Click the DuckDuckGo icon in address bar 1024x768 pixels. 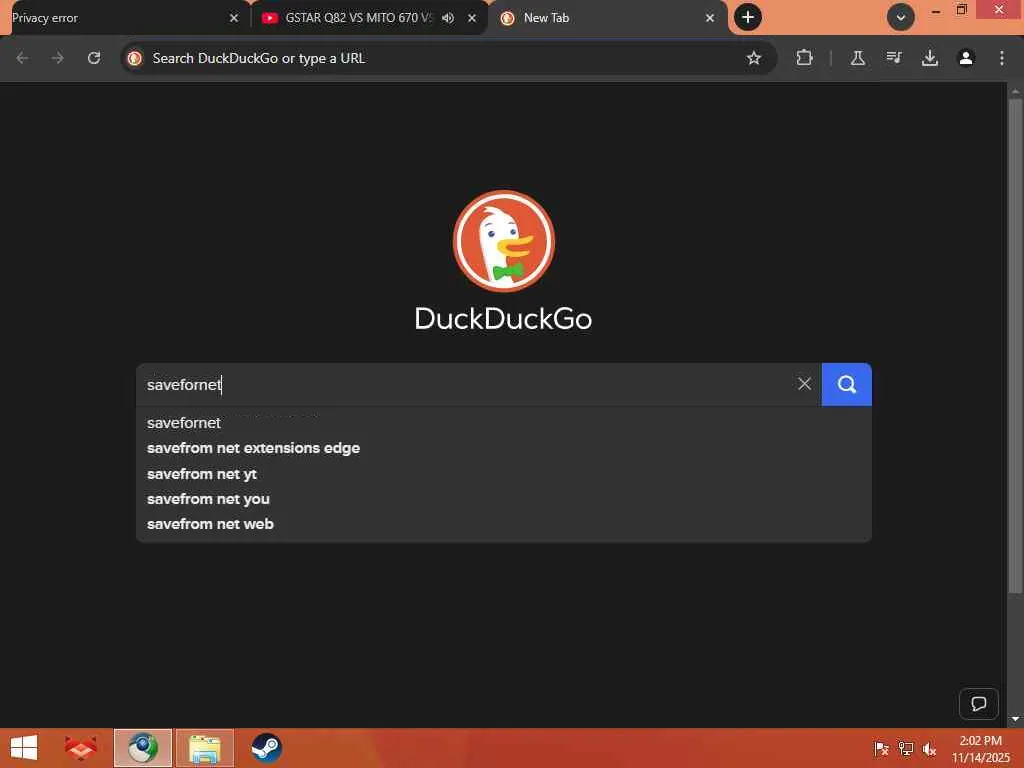tap(135, 58)
